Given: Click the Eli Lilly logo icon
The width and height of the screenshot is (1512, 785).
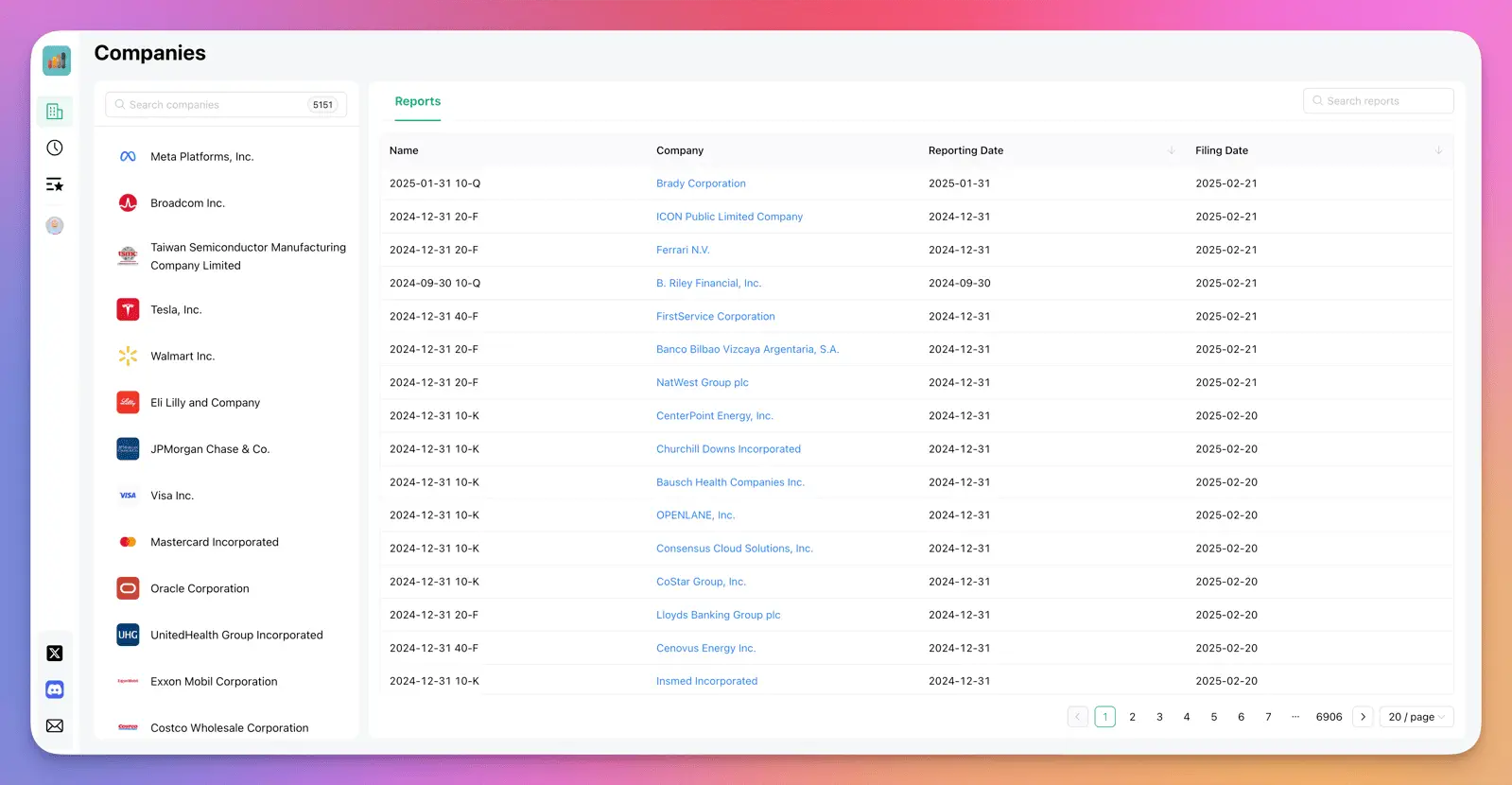Looking at the screenshot, I should tap(128, 402).
